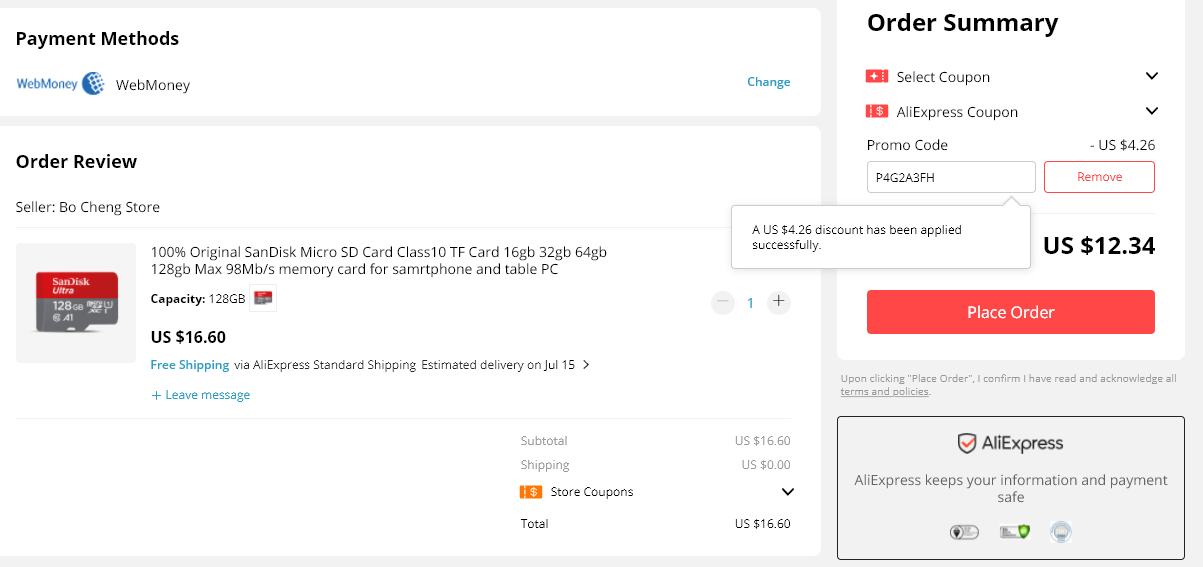The image size is (1203, 567).
Task: Click the Subtotal amount US $16.60
Action: (x=762, y=441)
